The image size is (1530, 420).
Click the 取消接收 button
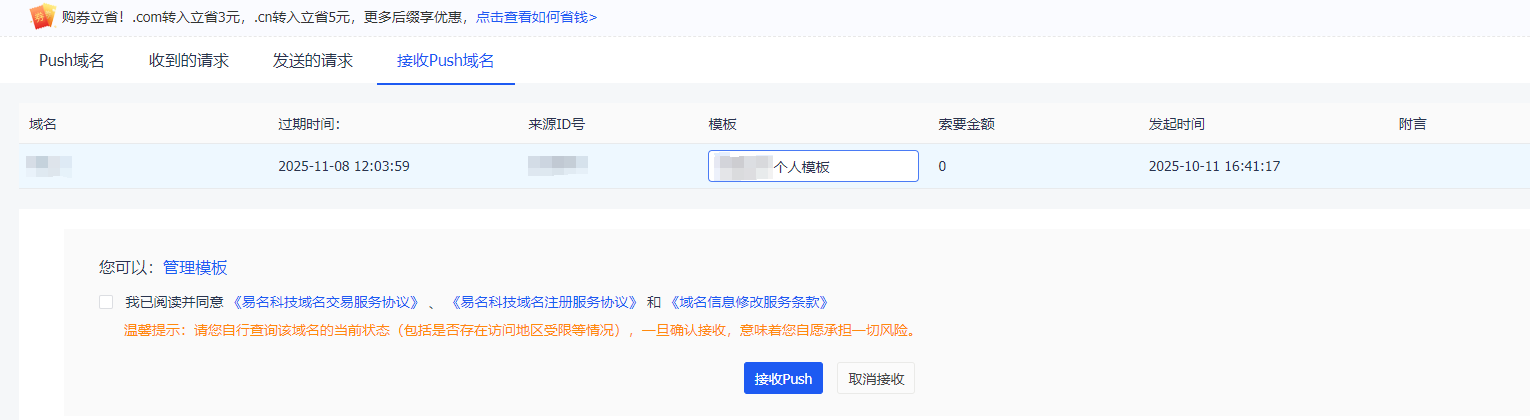coord(876,378)
